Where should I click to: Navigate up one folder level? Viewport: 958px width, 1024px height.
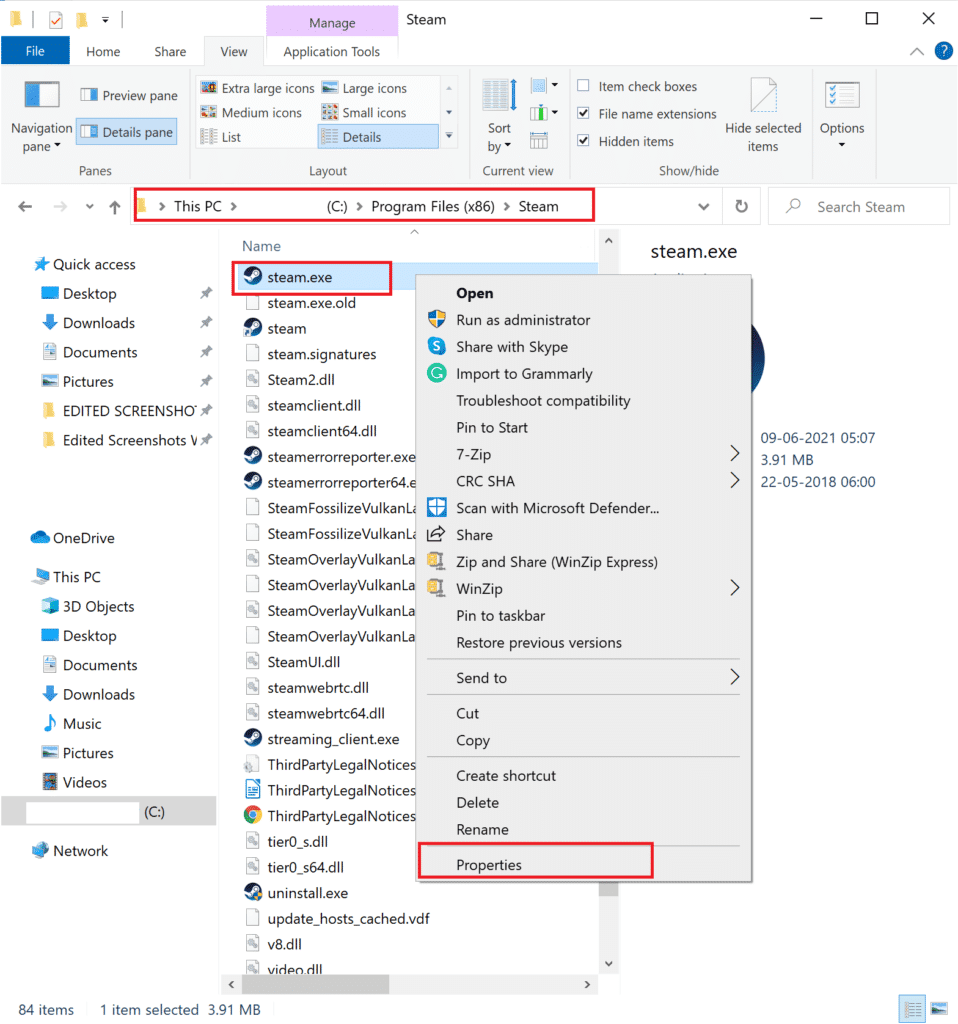tap(115, 206)
